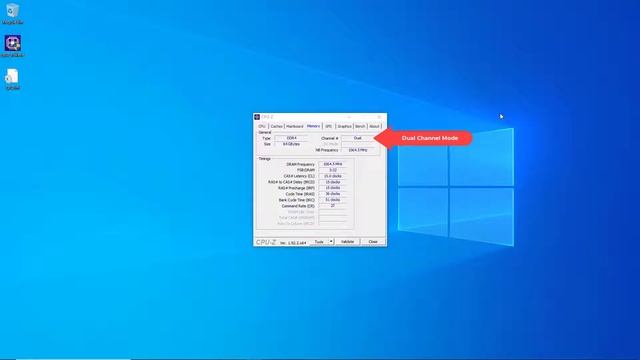This screenshot has width=640, height=360.
Task: Click the CPU-Z version text
Action: (x=293, y=243)
